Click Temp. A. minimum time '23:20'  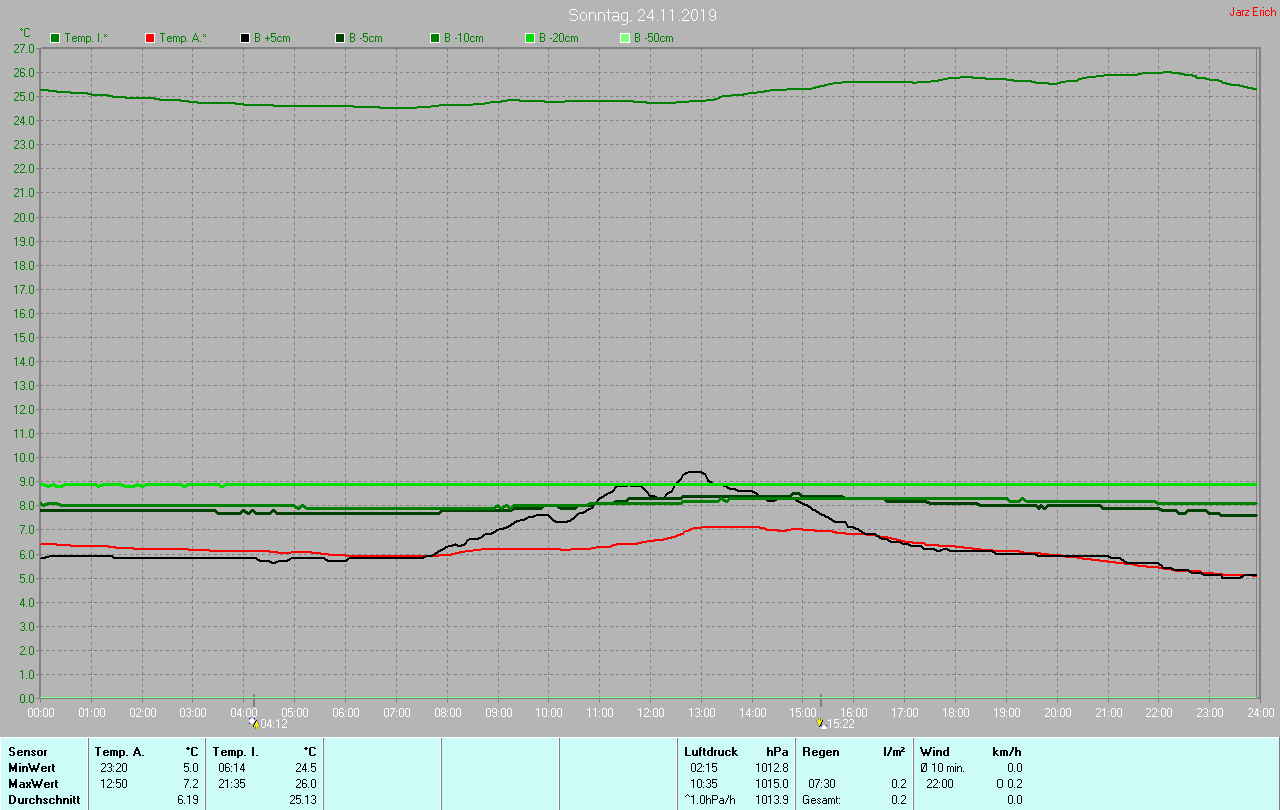(114, 767)
